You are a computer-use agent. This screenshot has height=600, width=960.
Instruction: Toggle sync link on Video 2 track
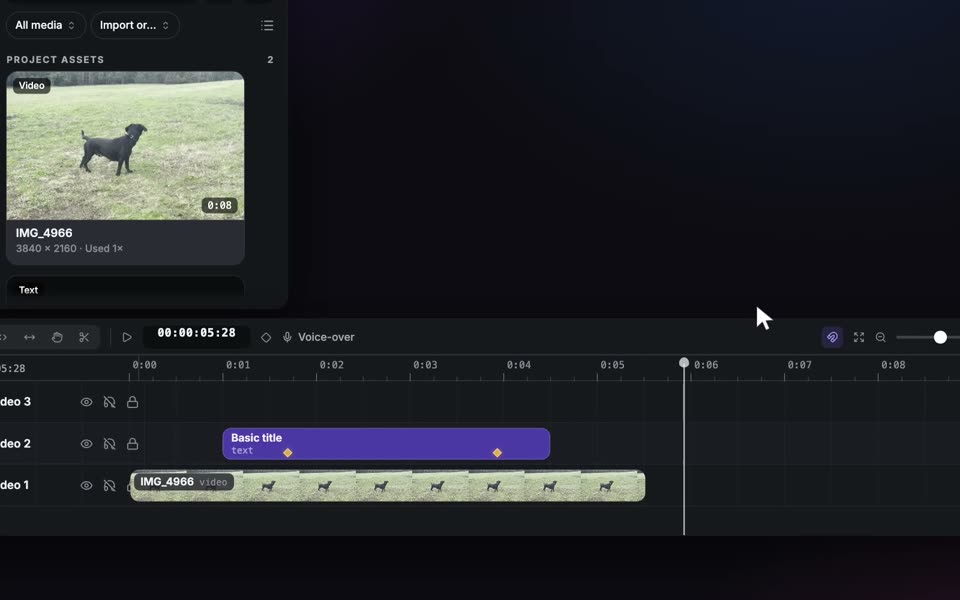point(110,444)
